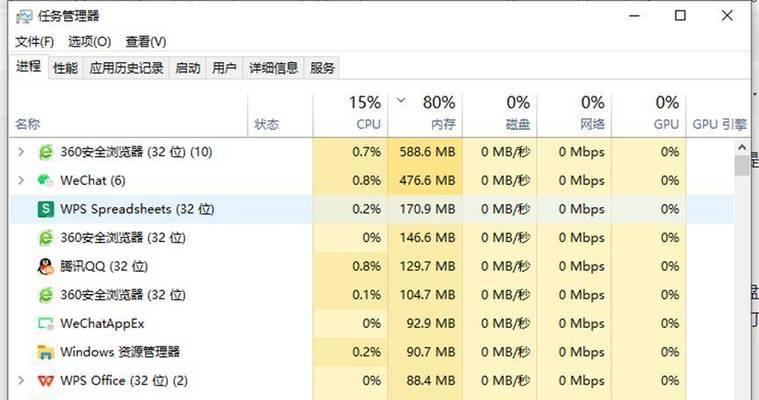Image resolution: width=759 pixels, height=400 pixels.
Task: Click the scrollbar up arrow
Action: pyautogui.click(x=742, y=147)
